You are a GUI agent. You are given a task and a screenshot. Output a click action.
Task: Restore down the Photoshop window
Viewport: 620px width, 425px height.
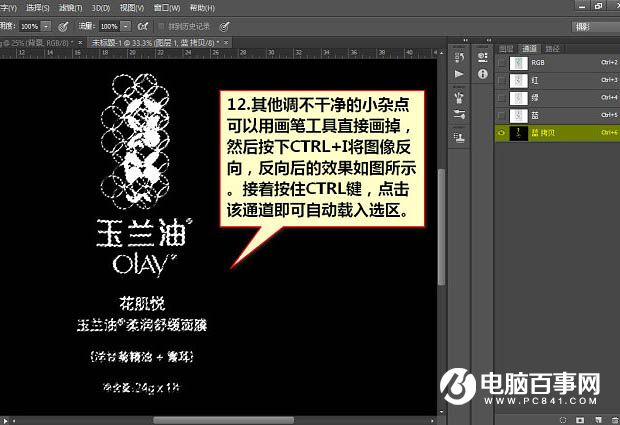click(598, 6)
